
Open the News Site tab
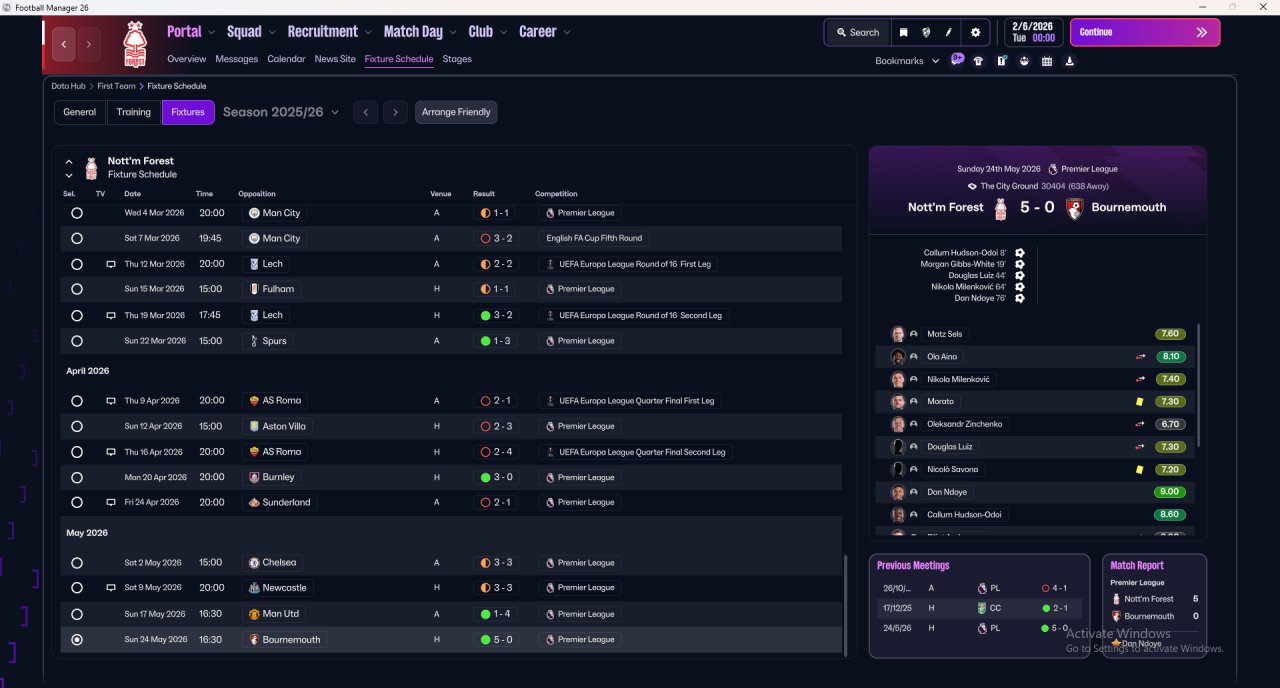335,59
